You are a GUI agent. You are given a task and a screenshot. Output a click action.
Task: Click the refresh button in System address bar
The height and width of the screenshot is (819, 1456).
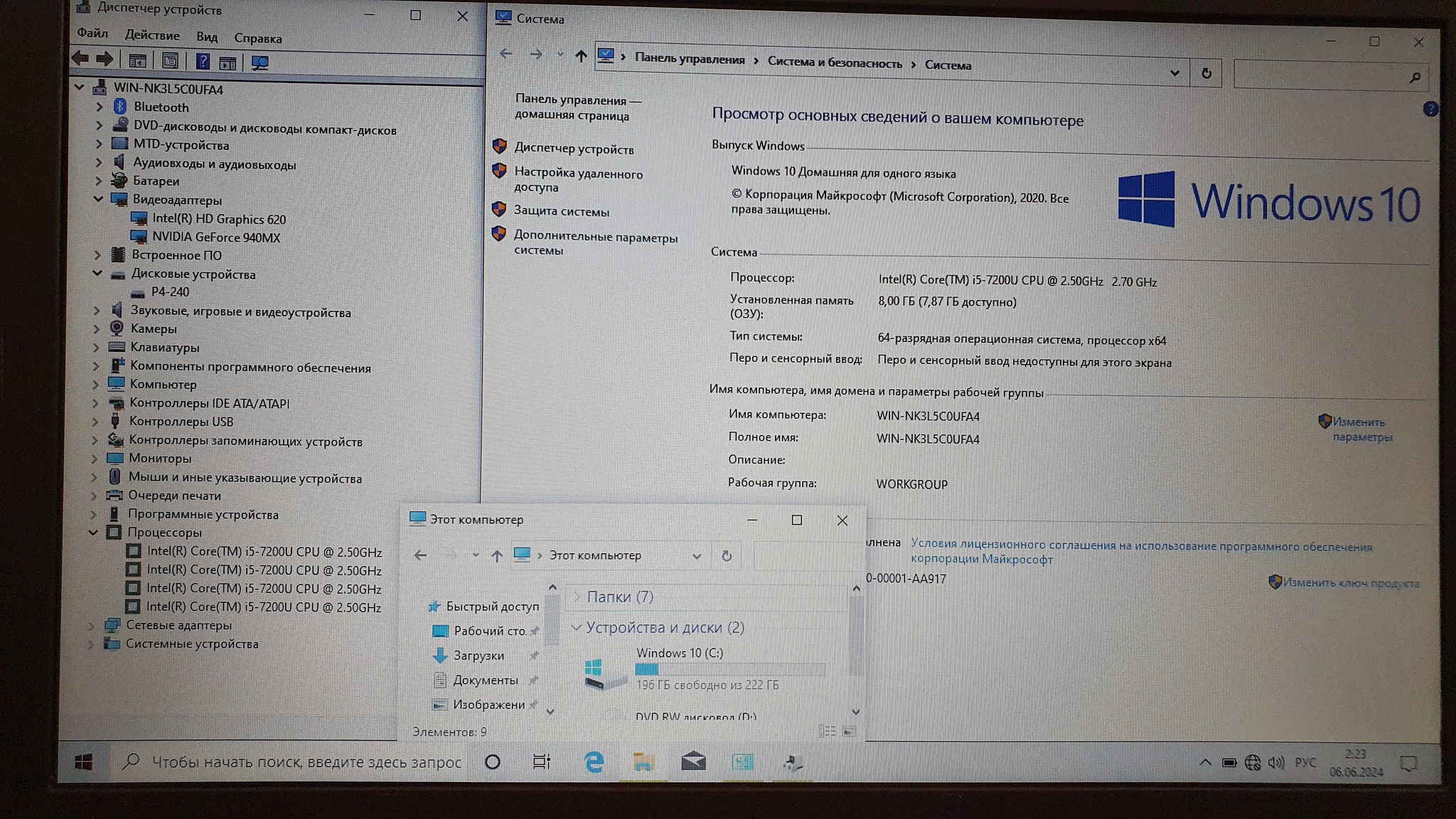(1206, 74)
